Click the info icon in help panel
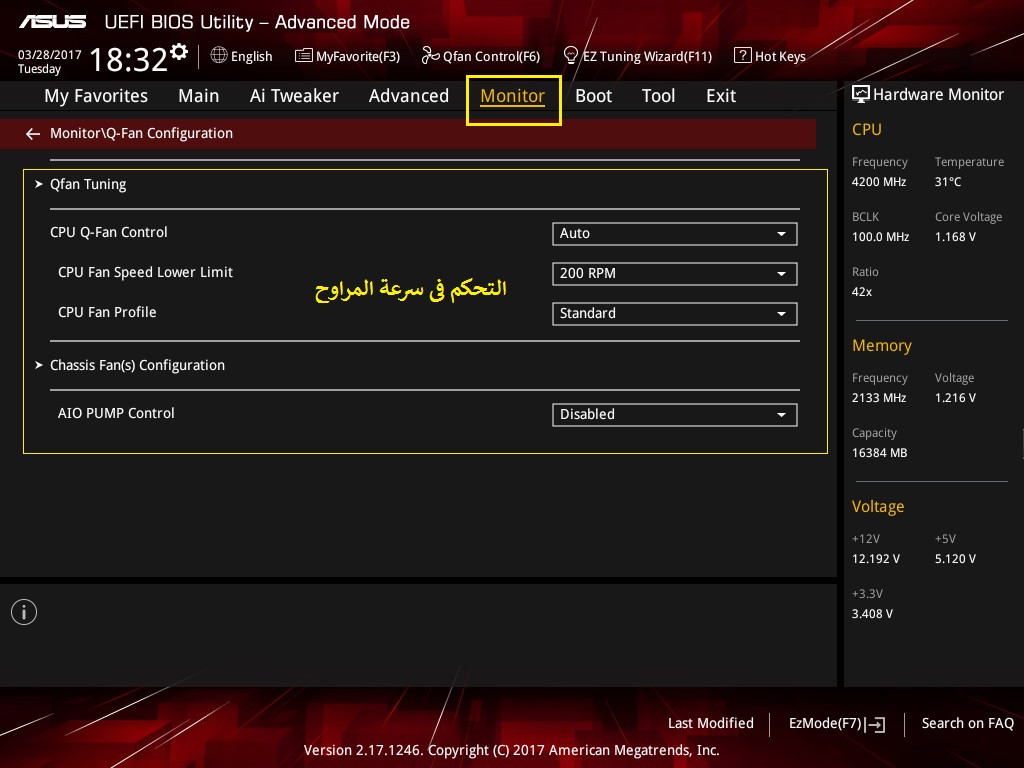Screen dimensions: 1024x768 click(x=24, y=612)
